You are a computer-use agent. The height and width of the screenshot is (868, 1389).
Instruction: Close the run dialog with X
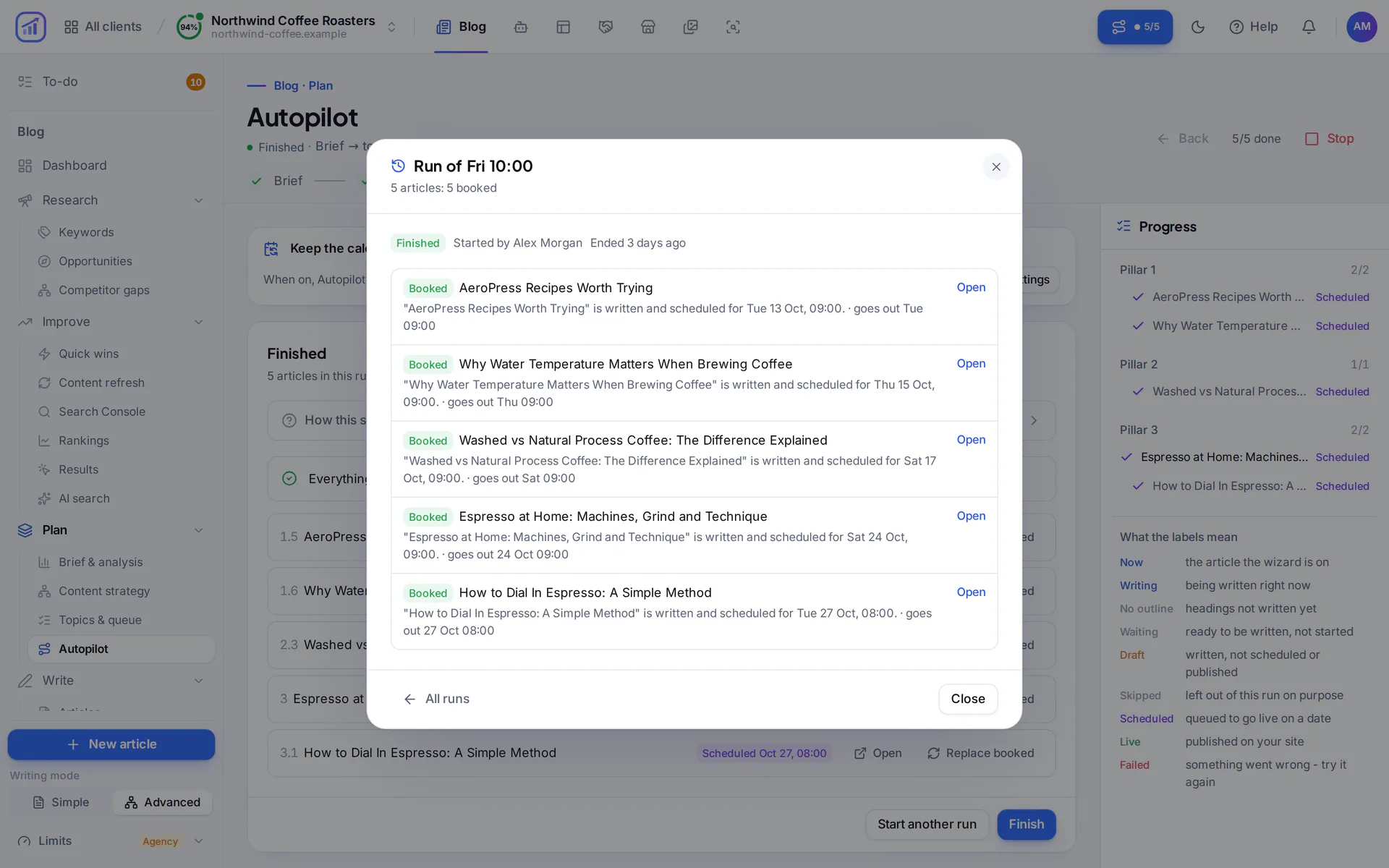[996, 167]
